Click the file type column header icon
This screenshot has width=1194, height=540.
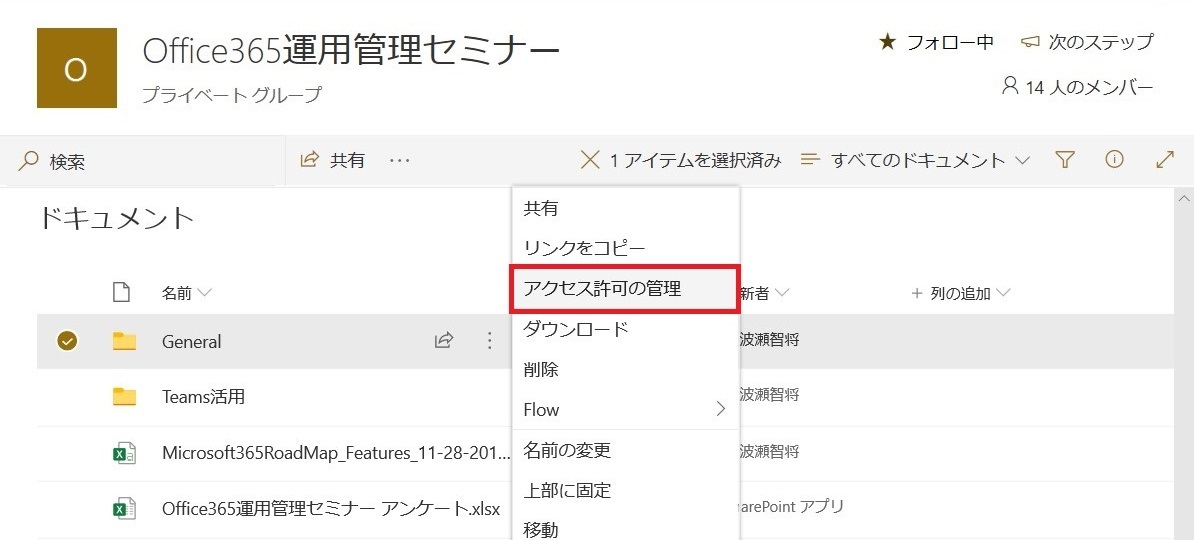[x=121, y=292]
